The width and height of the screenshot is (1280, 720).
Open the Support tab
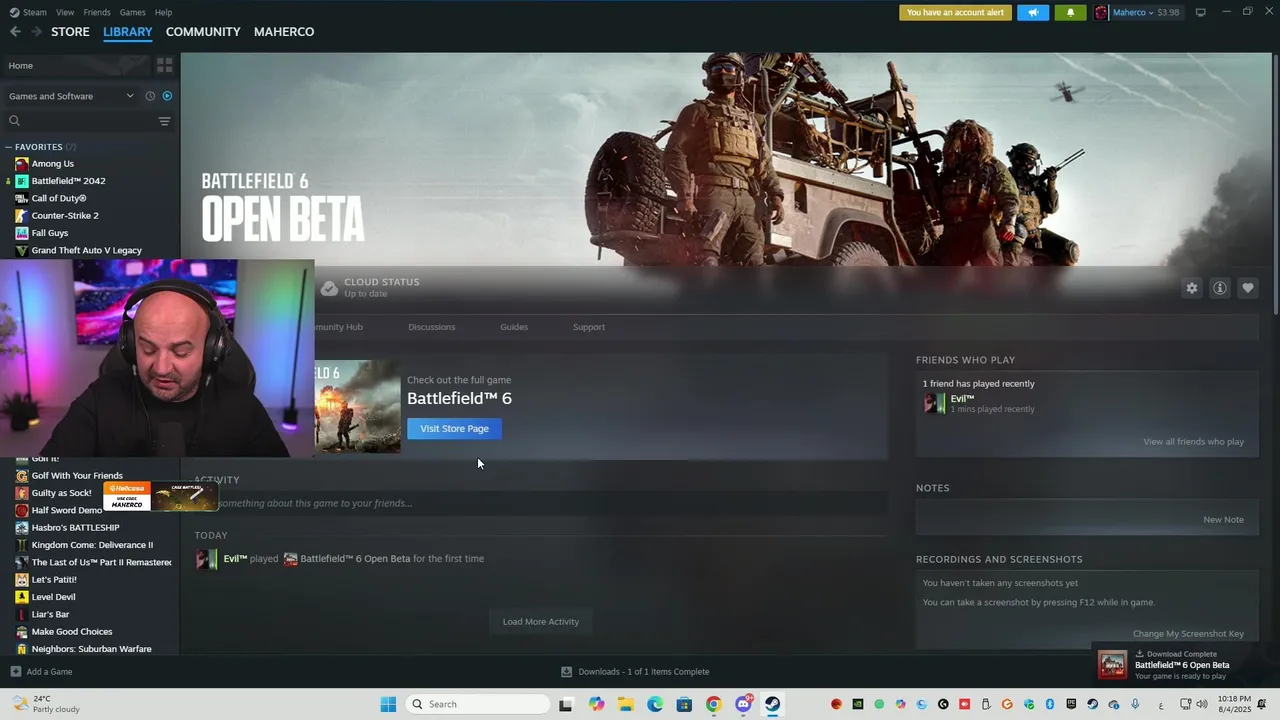(x=588, y=327)
